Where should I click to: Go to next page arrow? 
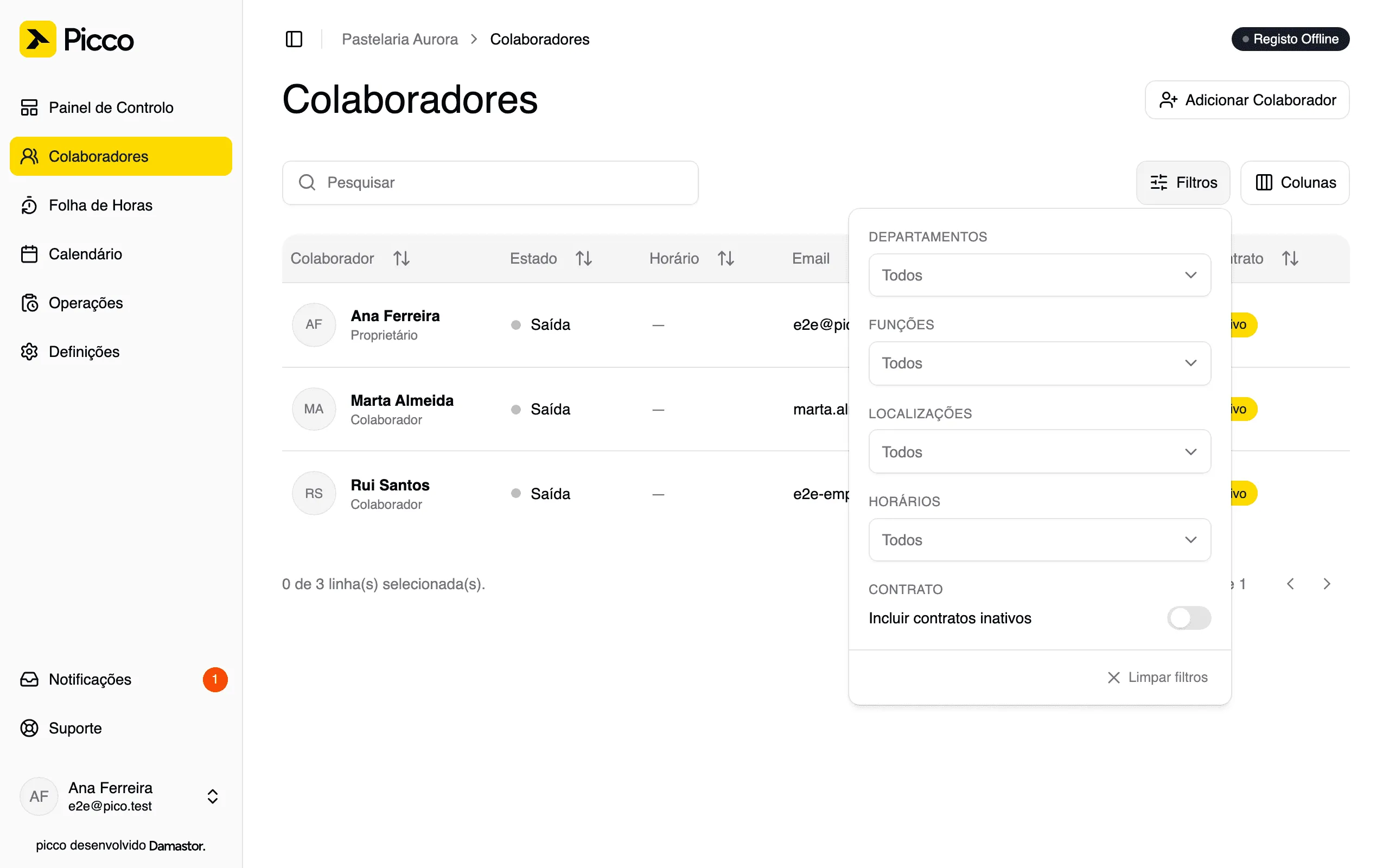coord(1327,584)
